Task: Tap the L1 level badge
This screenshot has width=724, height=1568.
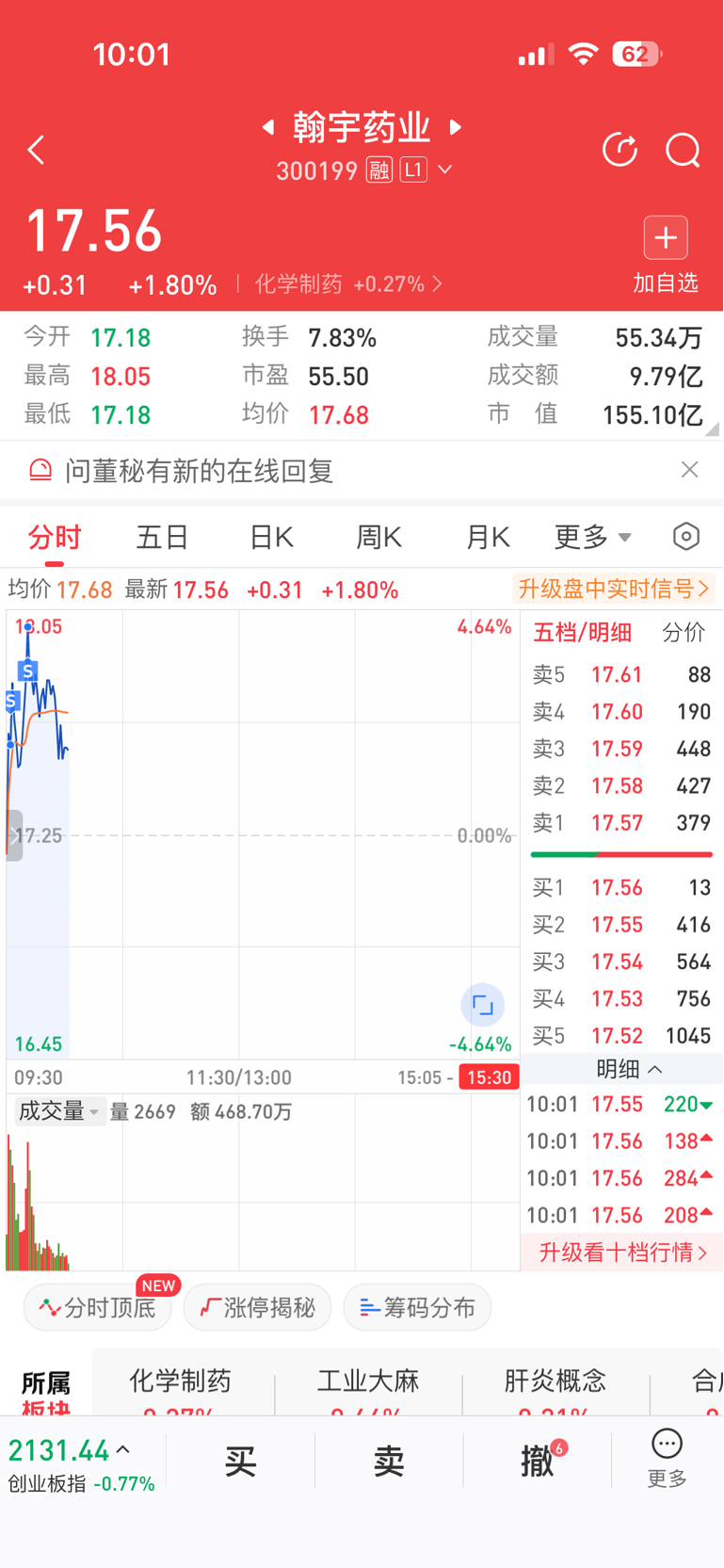Action: (413, 170)
